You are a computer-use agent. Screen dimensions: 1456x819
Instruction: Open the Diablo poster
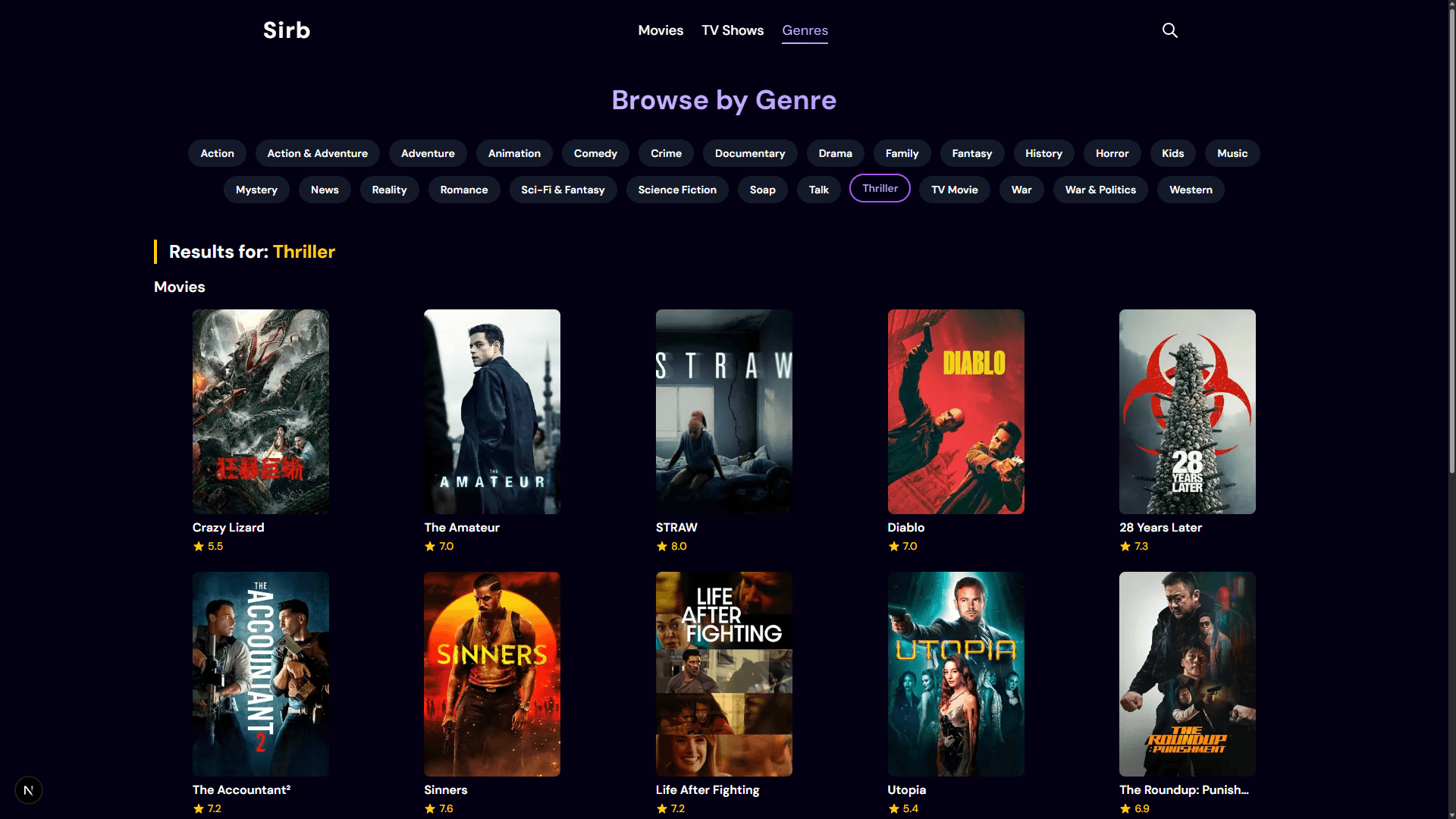[956, 412]
